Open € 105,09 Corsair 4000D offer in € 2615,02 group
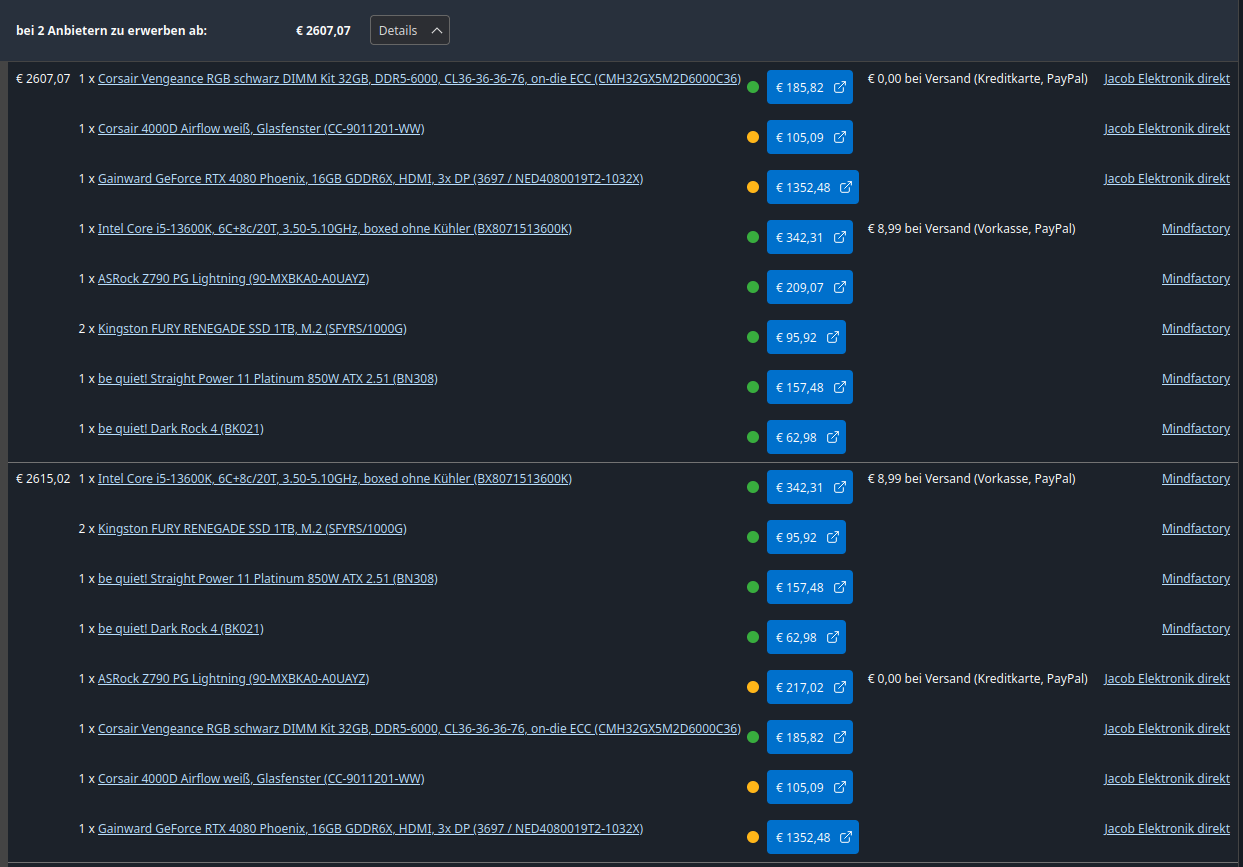The height and width of the screenshot is (867, 1243). (x=810, y=787)
